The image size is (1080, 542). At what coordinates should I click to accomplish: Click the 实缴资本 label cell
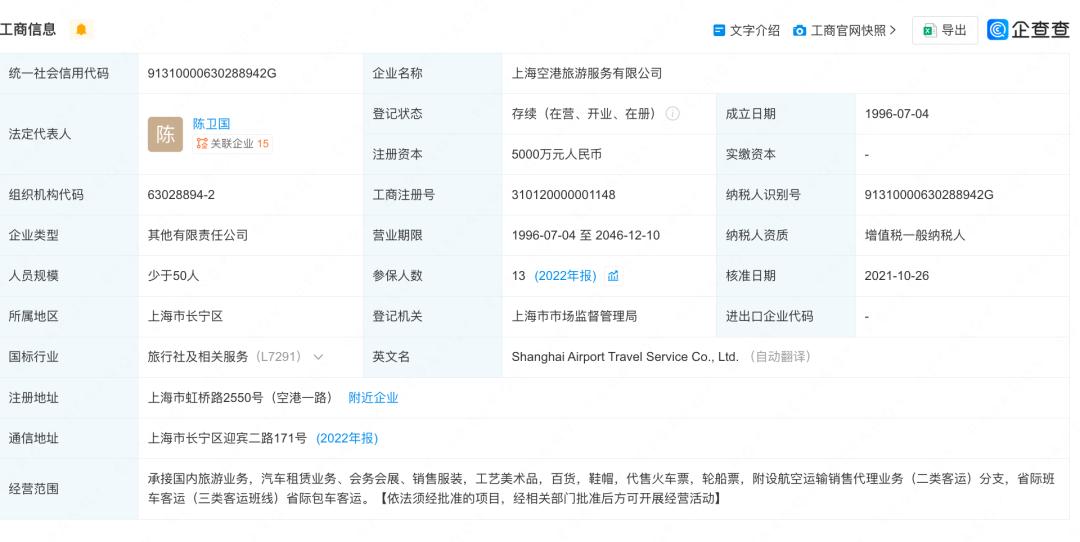[x=786, y=154]
